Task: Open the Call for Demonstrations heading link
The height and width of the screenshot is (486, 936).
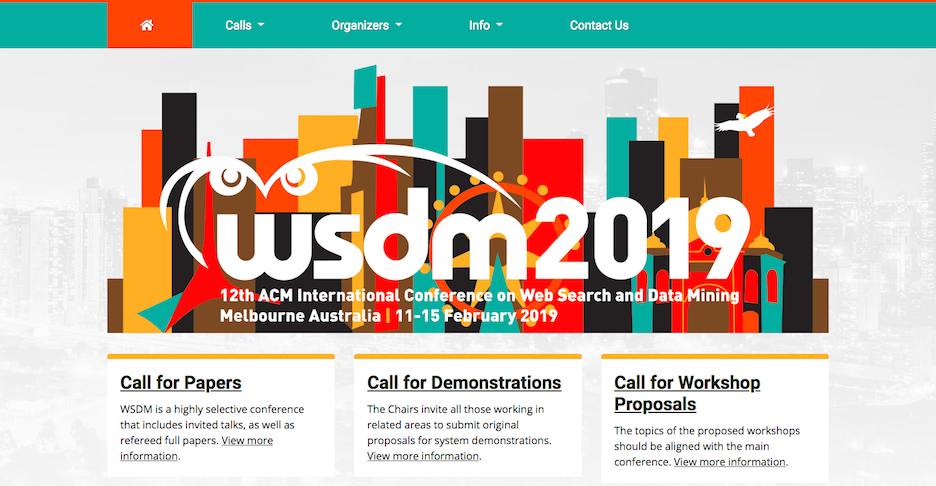Action: 464,382
